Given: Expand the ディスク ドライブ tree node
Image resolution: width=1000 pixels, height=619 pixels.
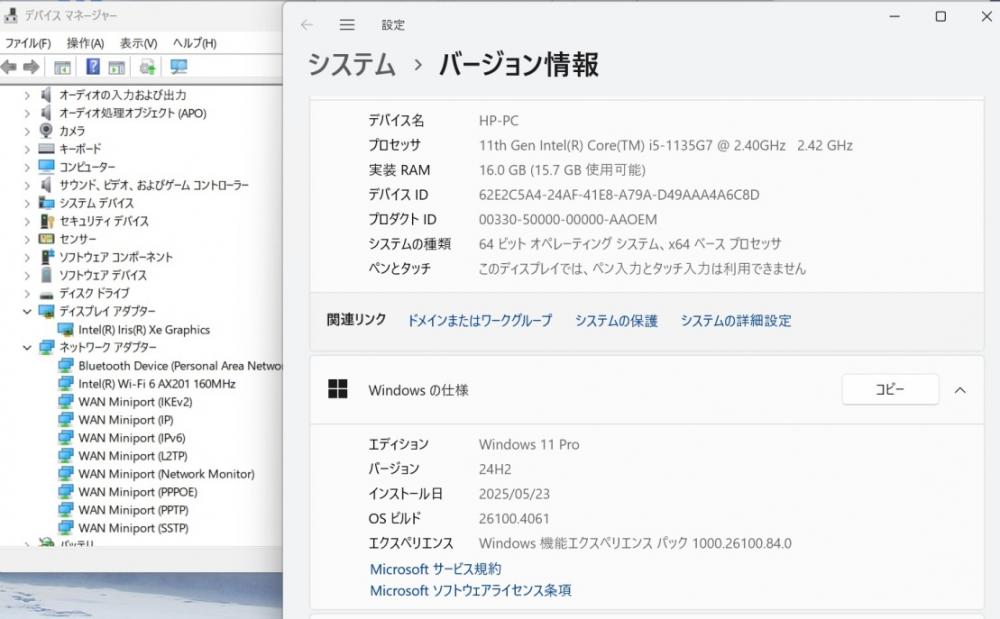Looking at the screenshot, I should 27,293.
